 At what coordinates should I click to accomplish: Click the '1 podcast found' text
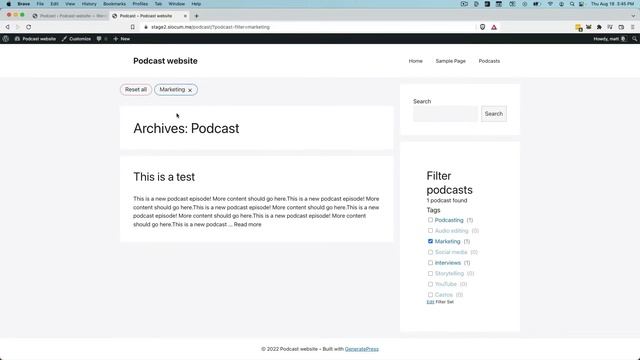pyautogui.click(x=447, y=200)
